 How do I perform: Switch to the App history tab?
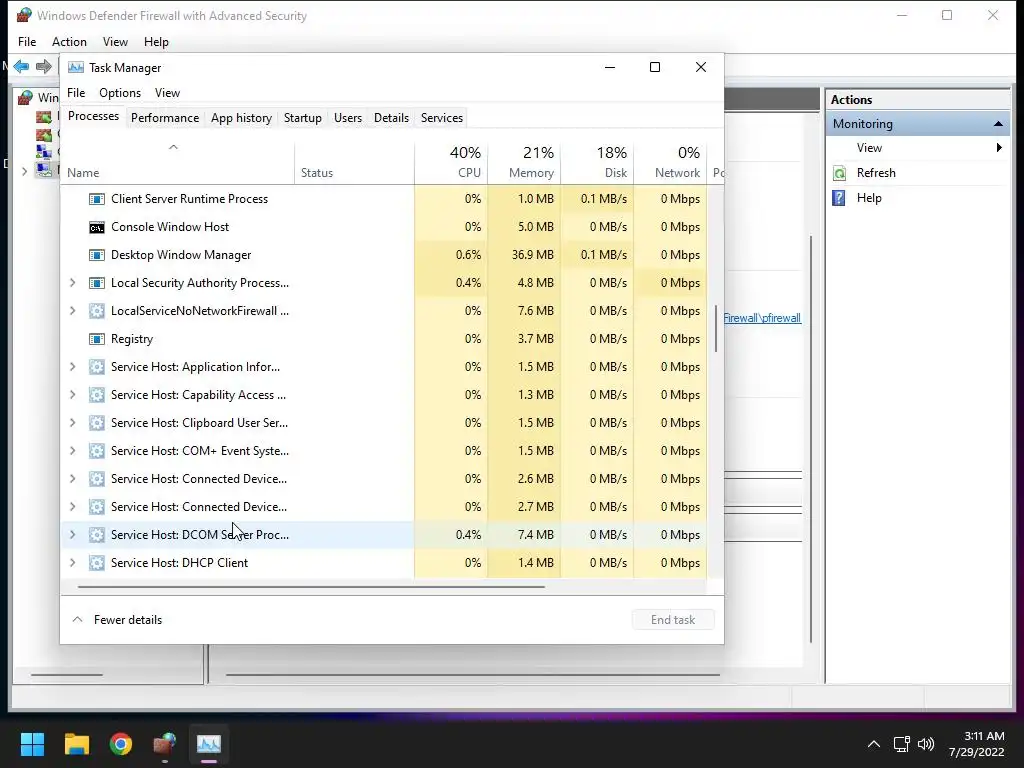coord(241,118)
